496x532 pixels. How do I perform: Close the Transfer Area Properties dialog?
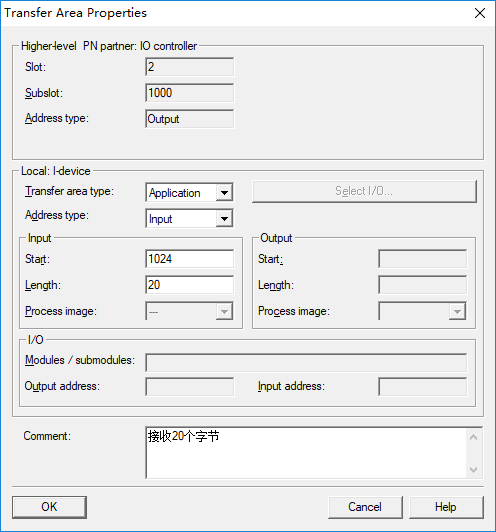(480, 13)
